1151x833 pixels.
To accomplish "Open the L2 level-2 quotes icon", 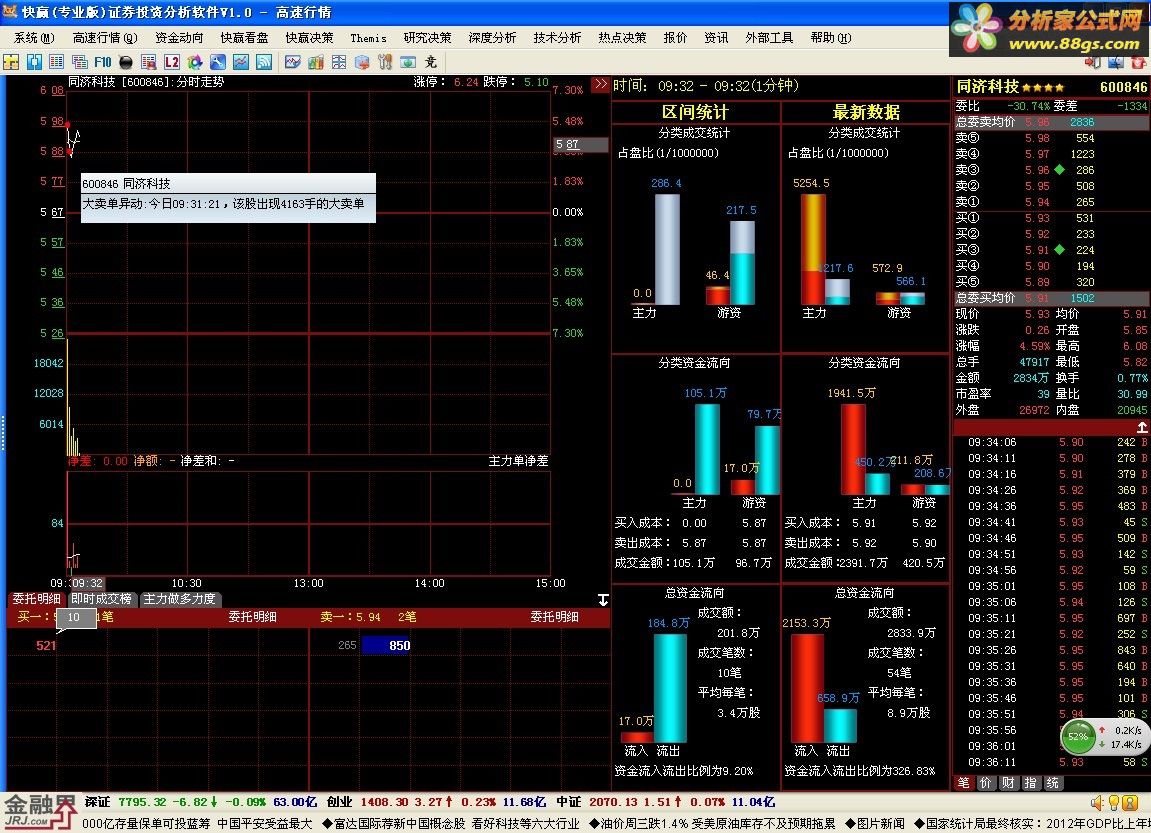I will coord(172,62).
